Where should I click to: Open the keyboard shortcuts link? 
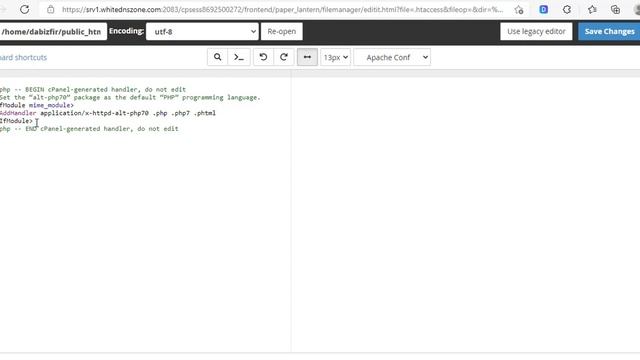(x=23, y=58)
